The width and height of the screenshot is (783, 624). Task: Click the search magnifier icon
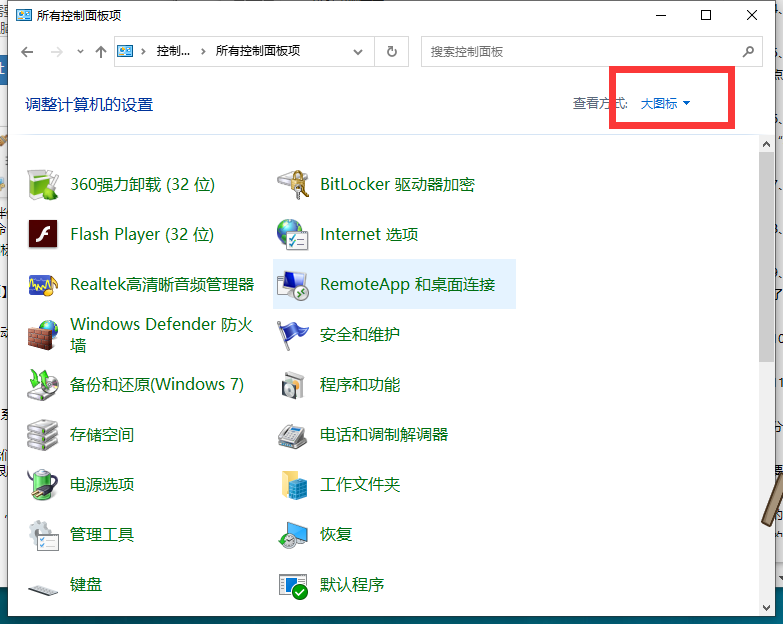pyautogui.click(x=748, y=51)
